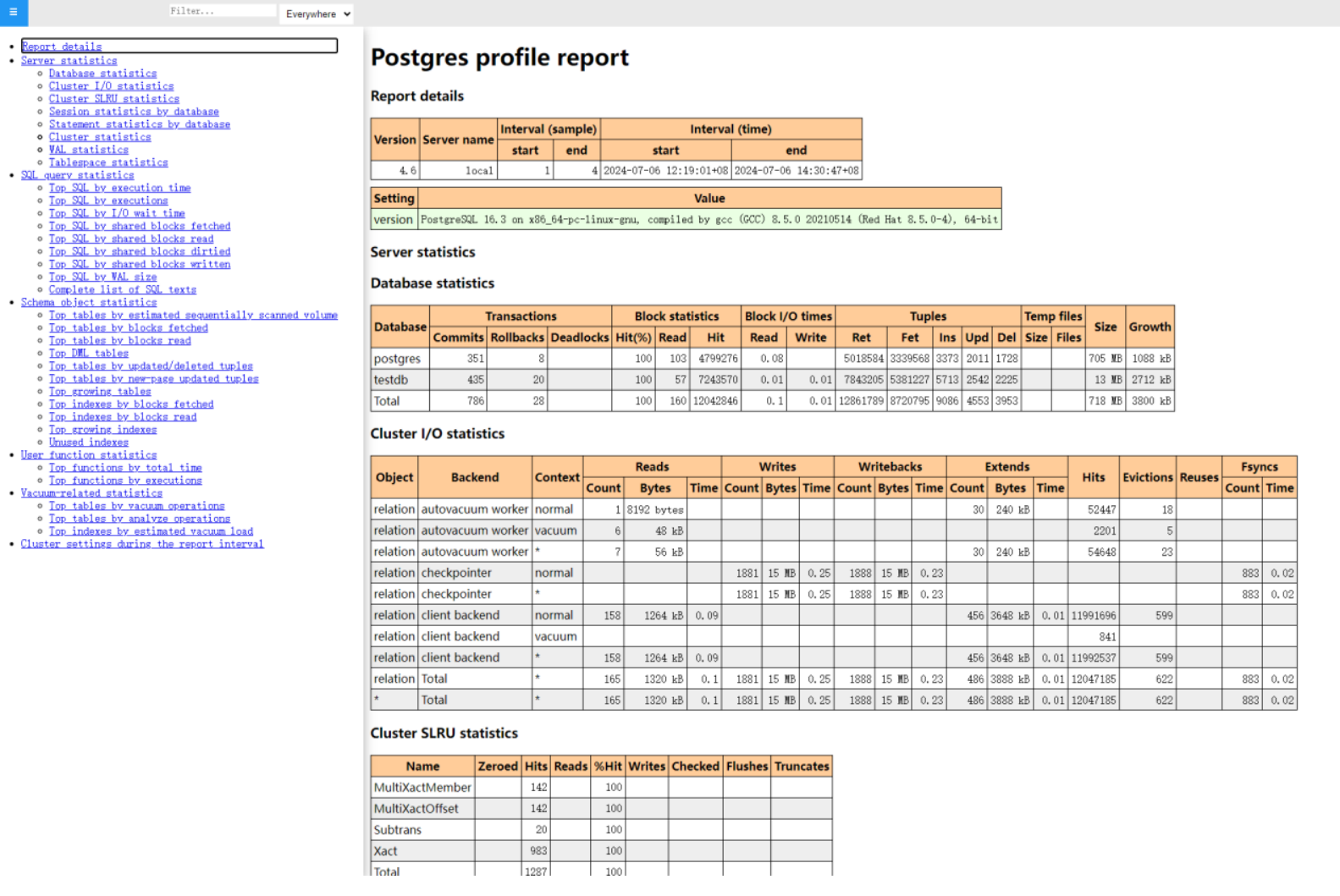Click the 'postgres' database row name
Image resolution: width=1340 pixels, height=896 pixels.
[x=397, y=359]
